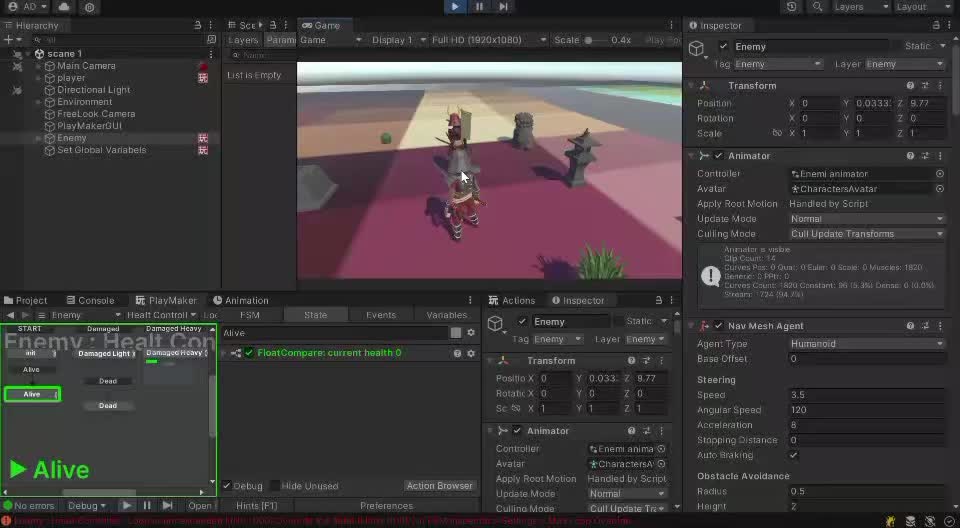Open the Action Browser
Screen dimensions: 960x528
440,486
